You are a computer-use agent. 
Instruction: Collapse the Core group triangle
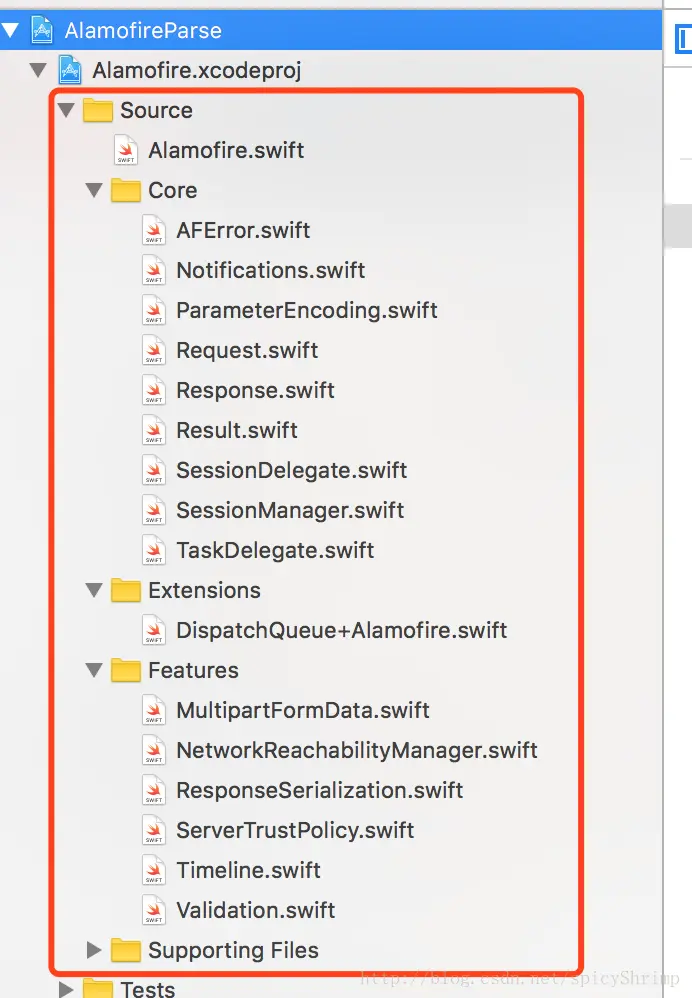pos(94,190)
